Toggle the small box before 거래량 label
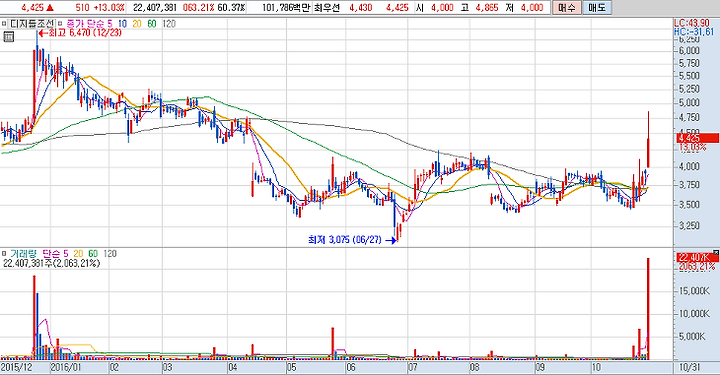The image size is (720, 375). pyautogui.click(x=4, y=253)
